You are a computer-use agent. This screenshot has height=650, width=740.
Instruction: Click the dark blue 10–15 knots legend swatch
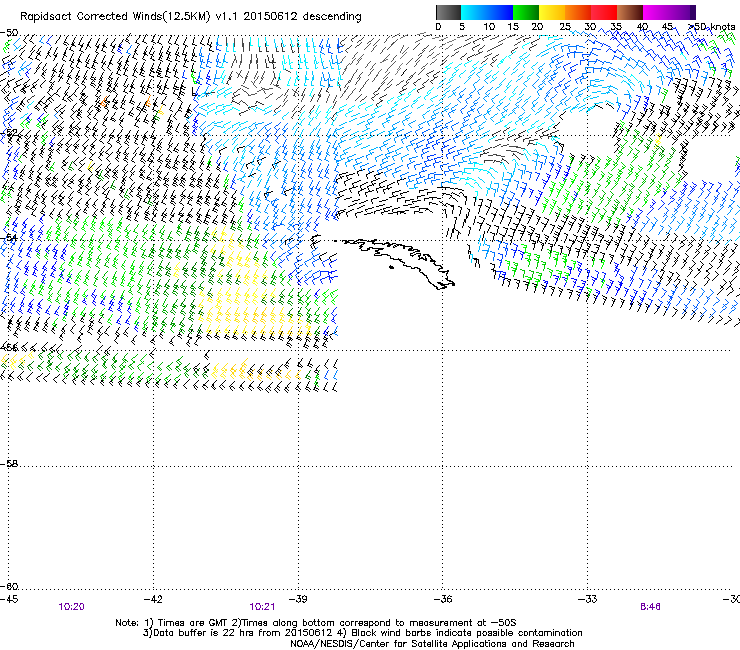[500, 12]
